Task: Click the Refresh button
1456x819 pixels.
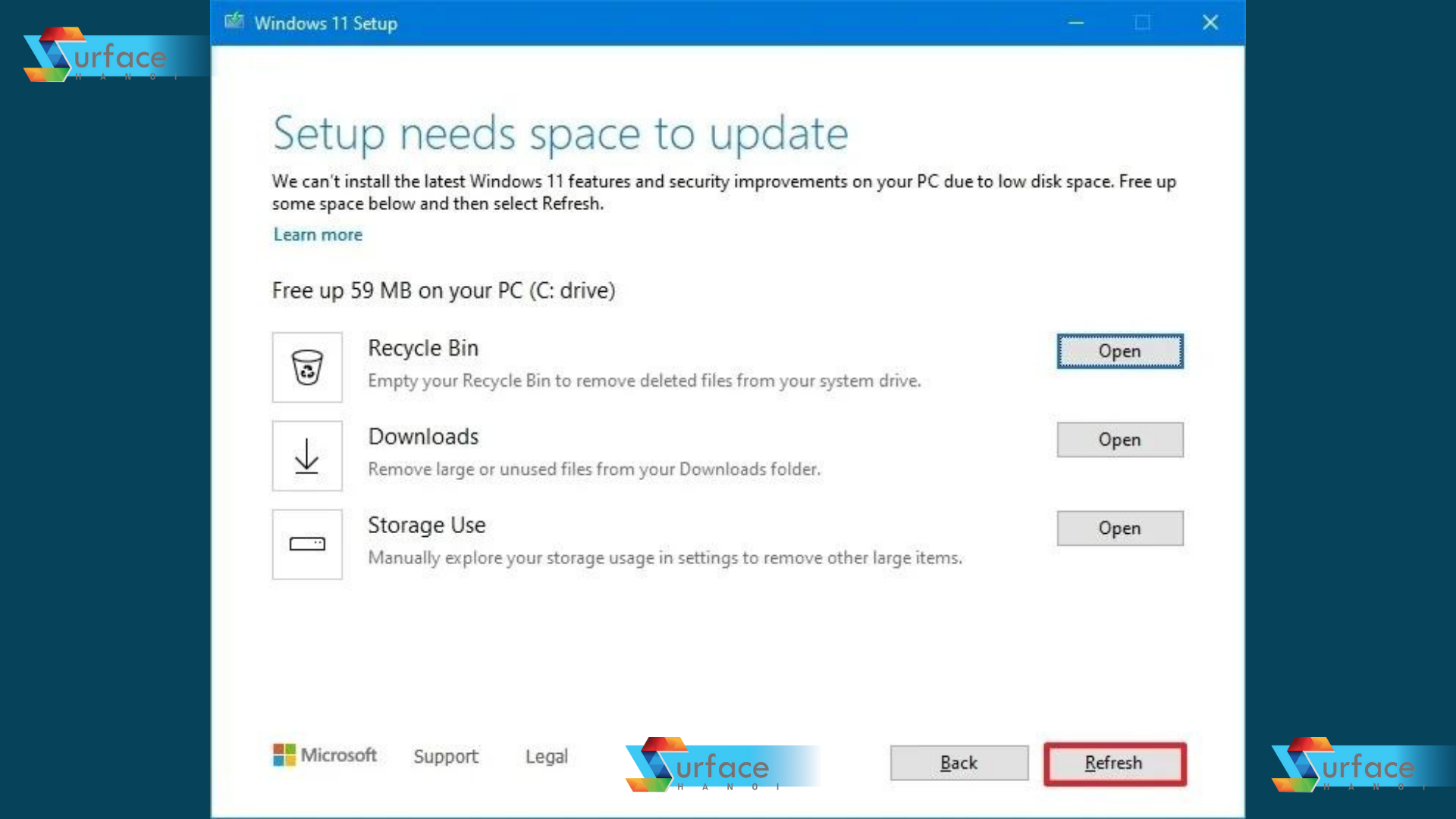Action: 1115,763
